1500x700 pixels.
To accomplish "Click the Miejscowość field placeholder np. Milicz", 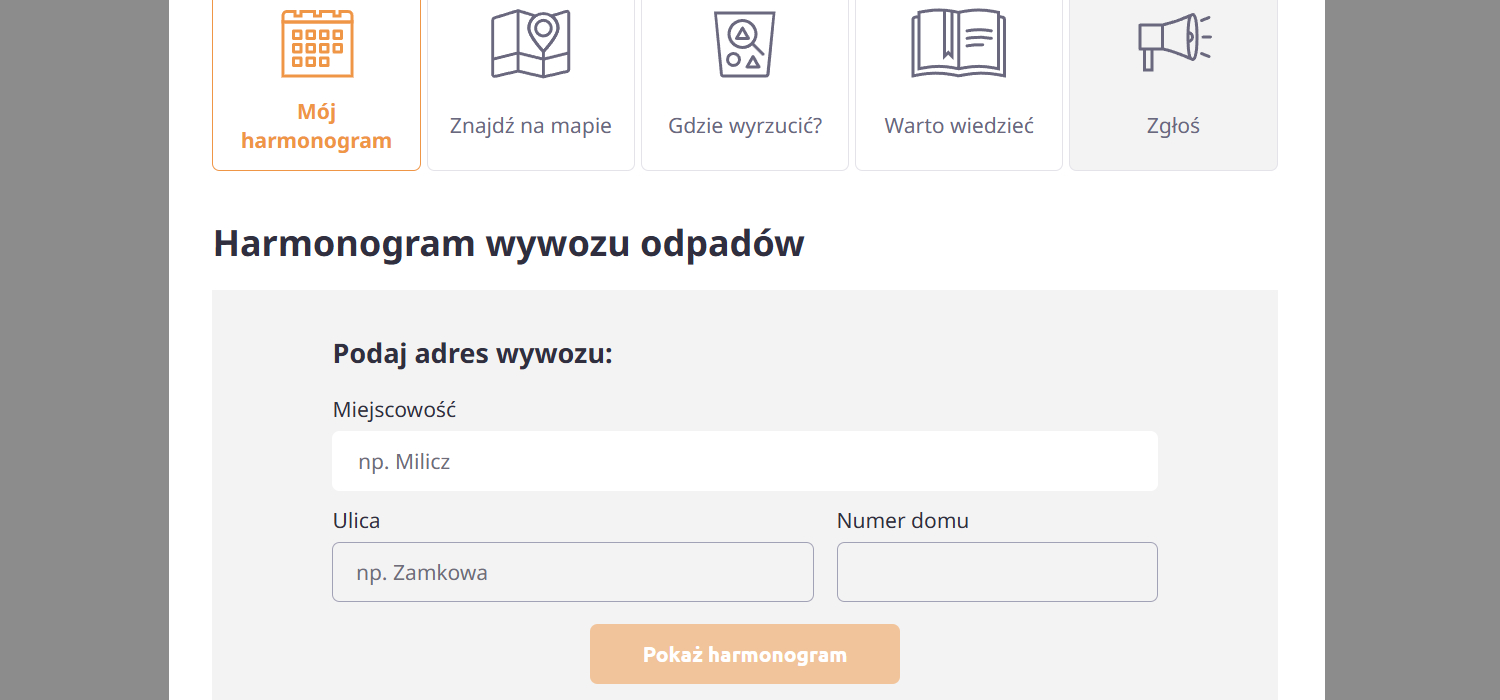I will [x=405, y=461].
